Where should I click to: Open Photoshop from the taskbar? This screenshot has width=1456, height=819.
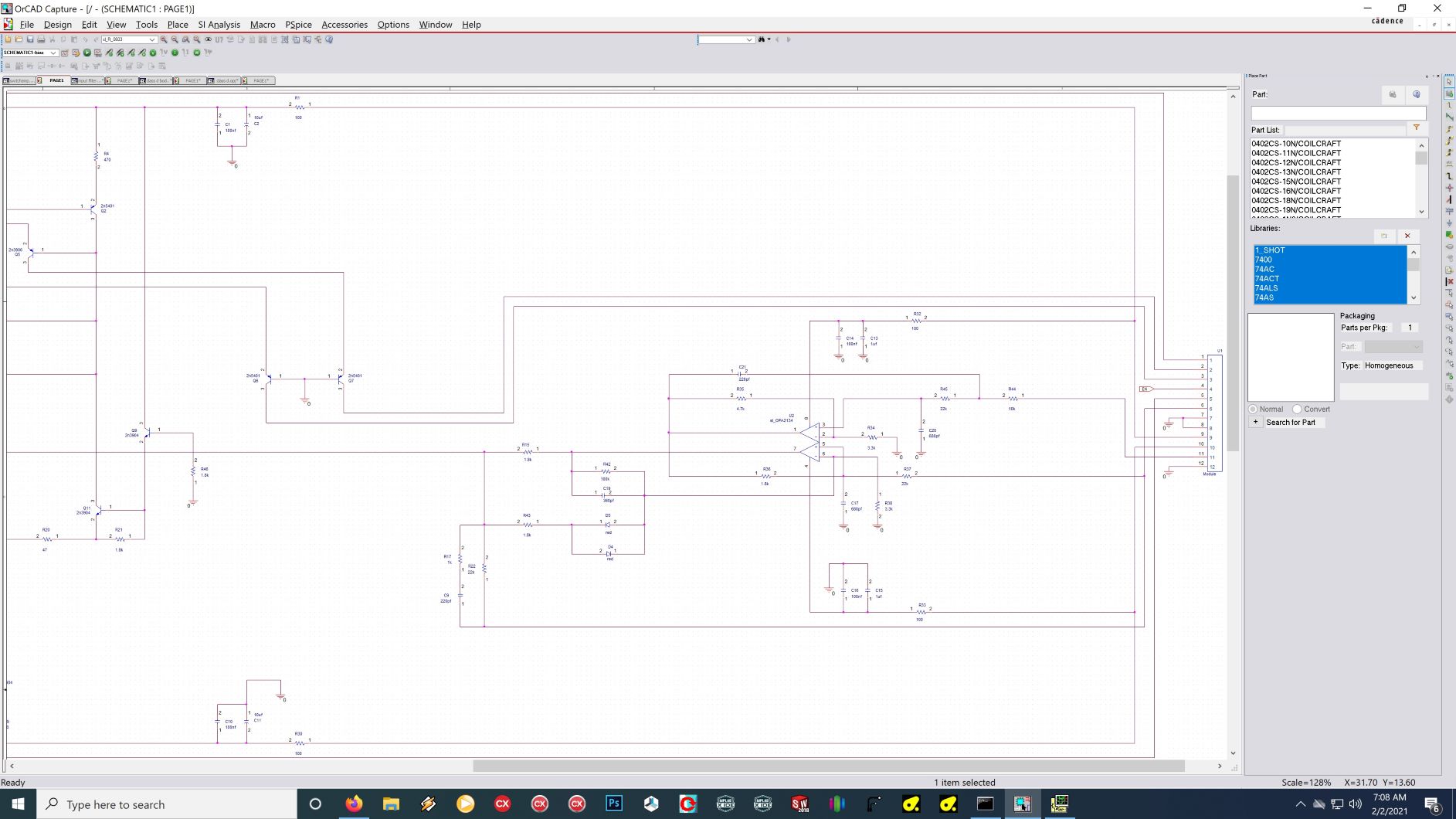pos(614,804)
